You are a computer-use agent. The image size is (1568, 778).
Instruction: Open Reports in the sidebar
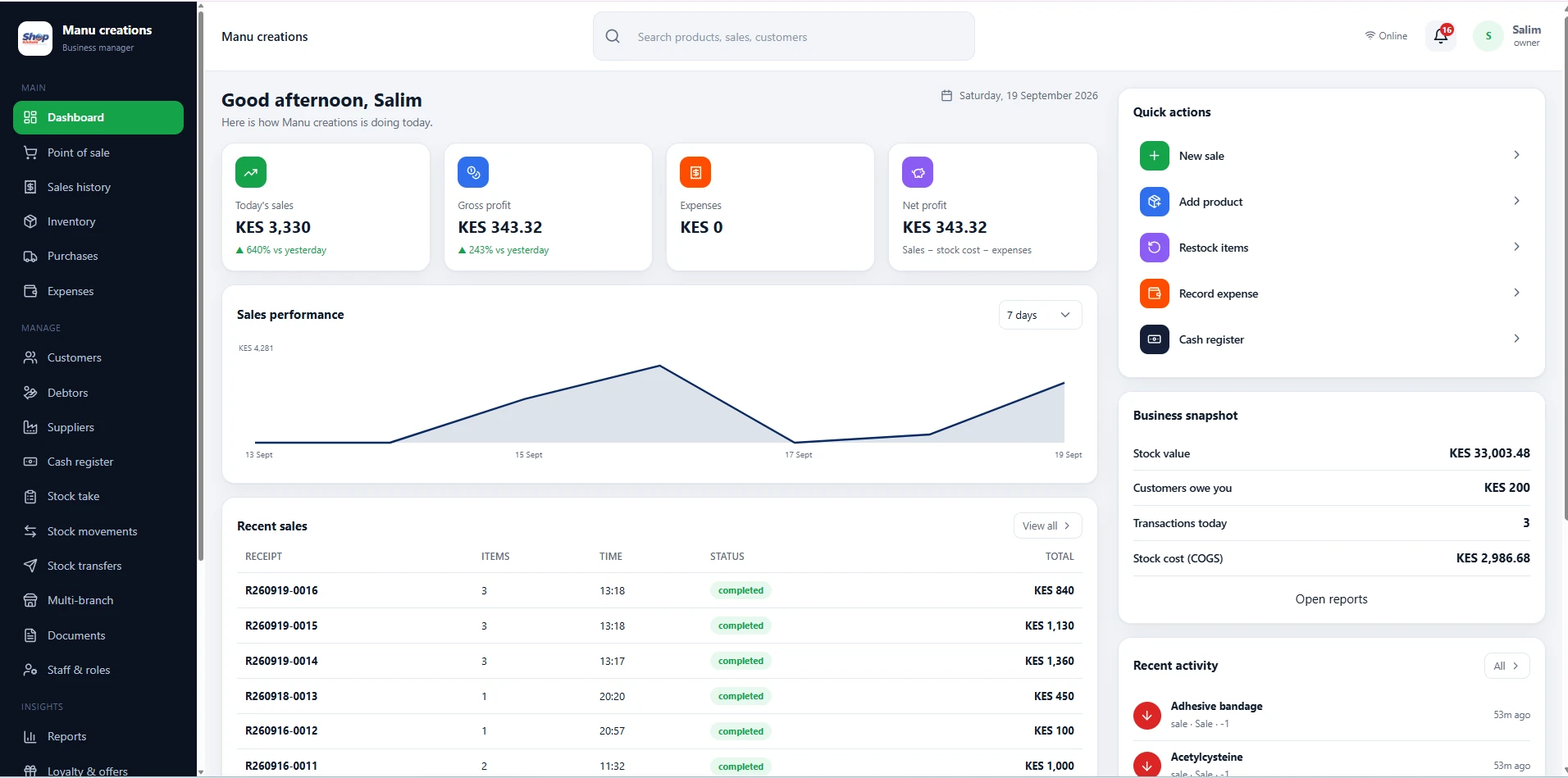(98, 736)
